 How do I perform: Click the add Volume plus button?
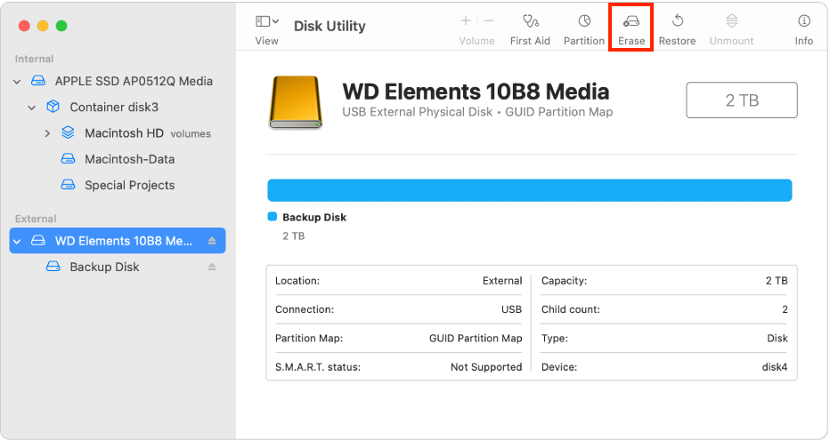[465, 21]
